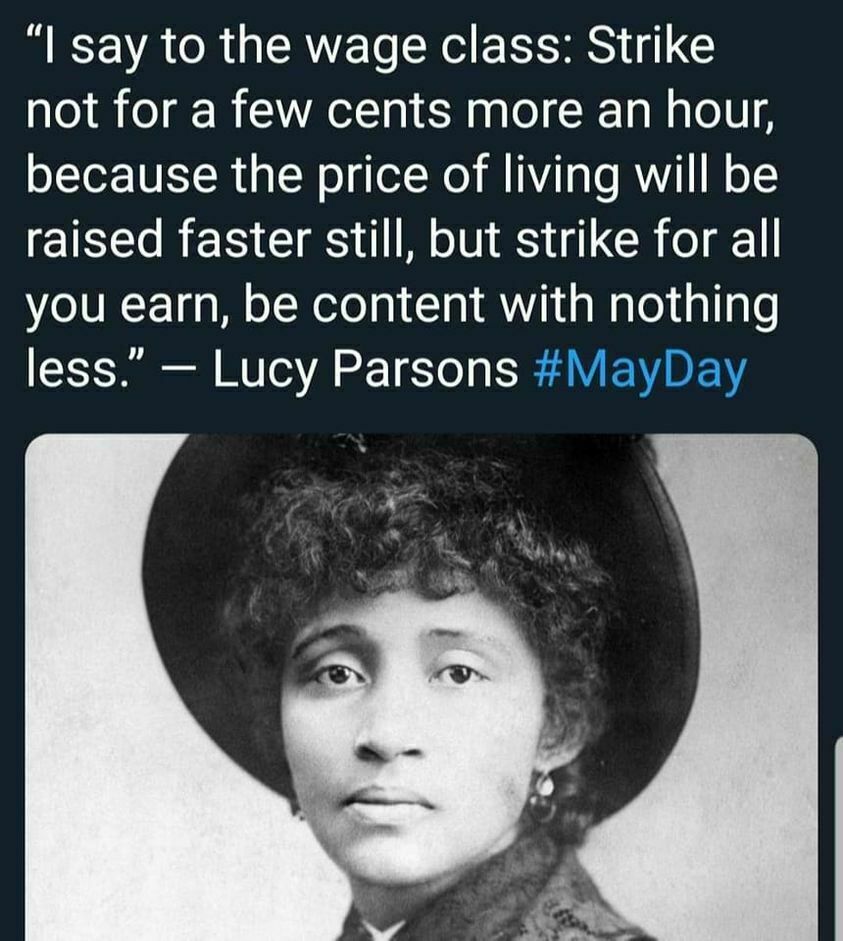Click the line 'you earn, be content with nothing'
Image resolution: width=843 pixels, height=941 pixels.
tap(401, 306)
